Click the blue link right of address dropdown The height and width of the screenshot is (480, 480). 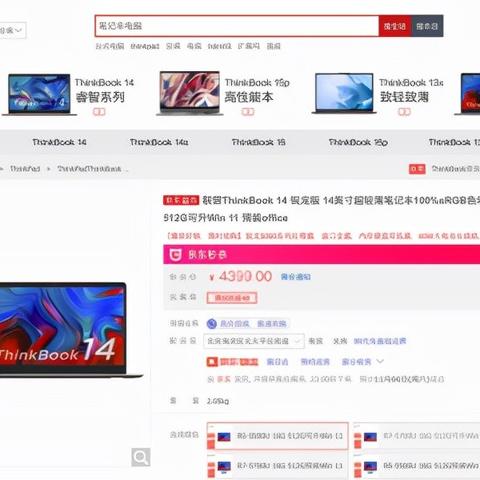point(380,341)
